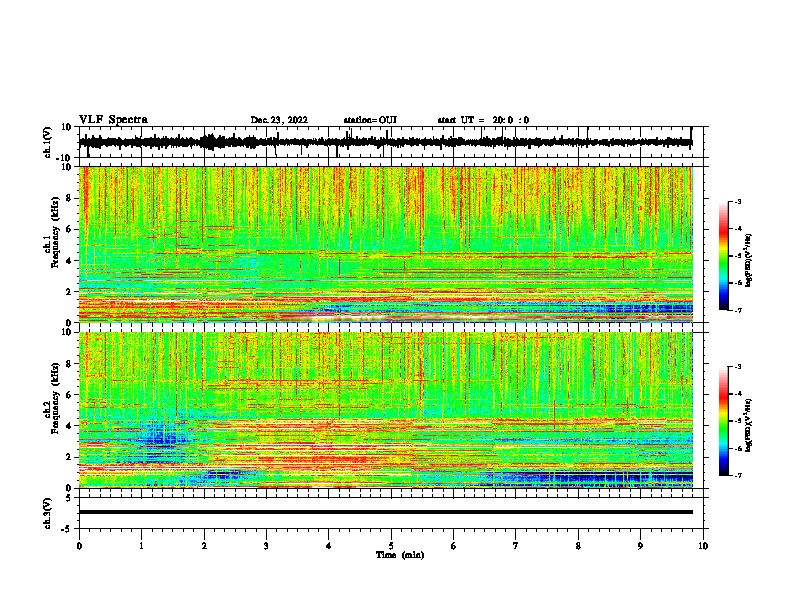Image resolution: width=792 pixels, height=612 pixels.
Task: Click tick label "10" on the time axis
Action: pyautogui.click(x=703, y=546)
